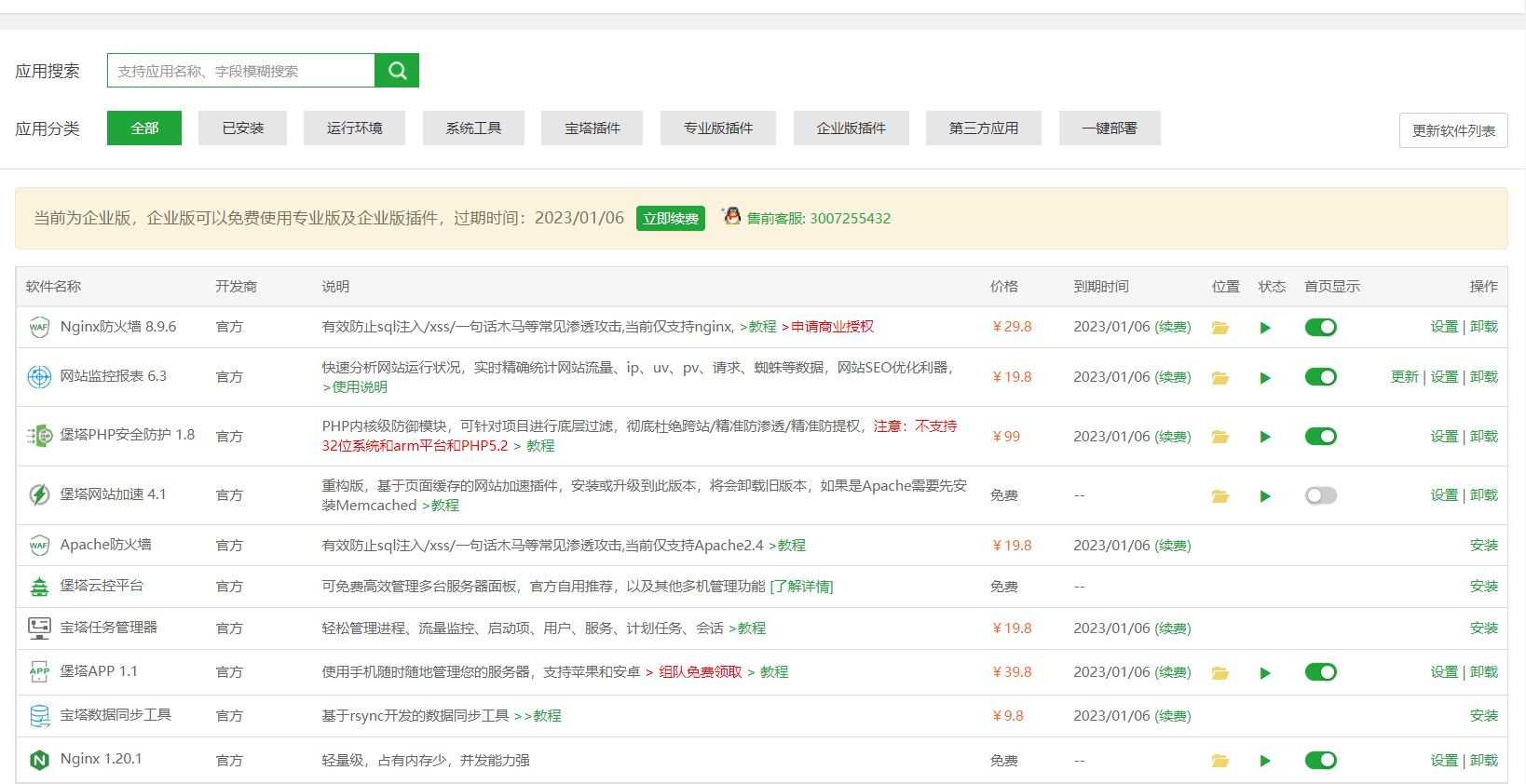Click 续费 link in 宝塔数据同步工具 row
Viewport: 1526px width, 784px height.
click(x=1173, y=716)
